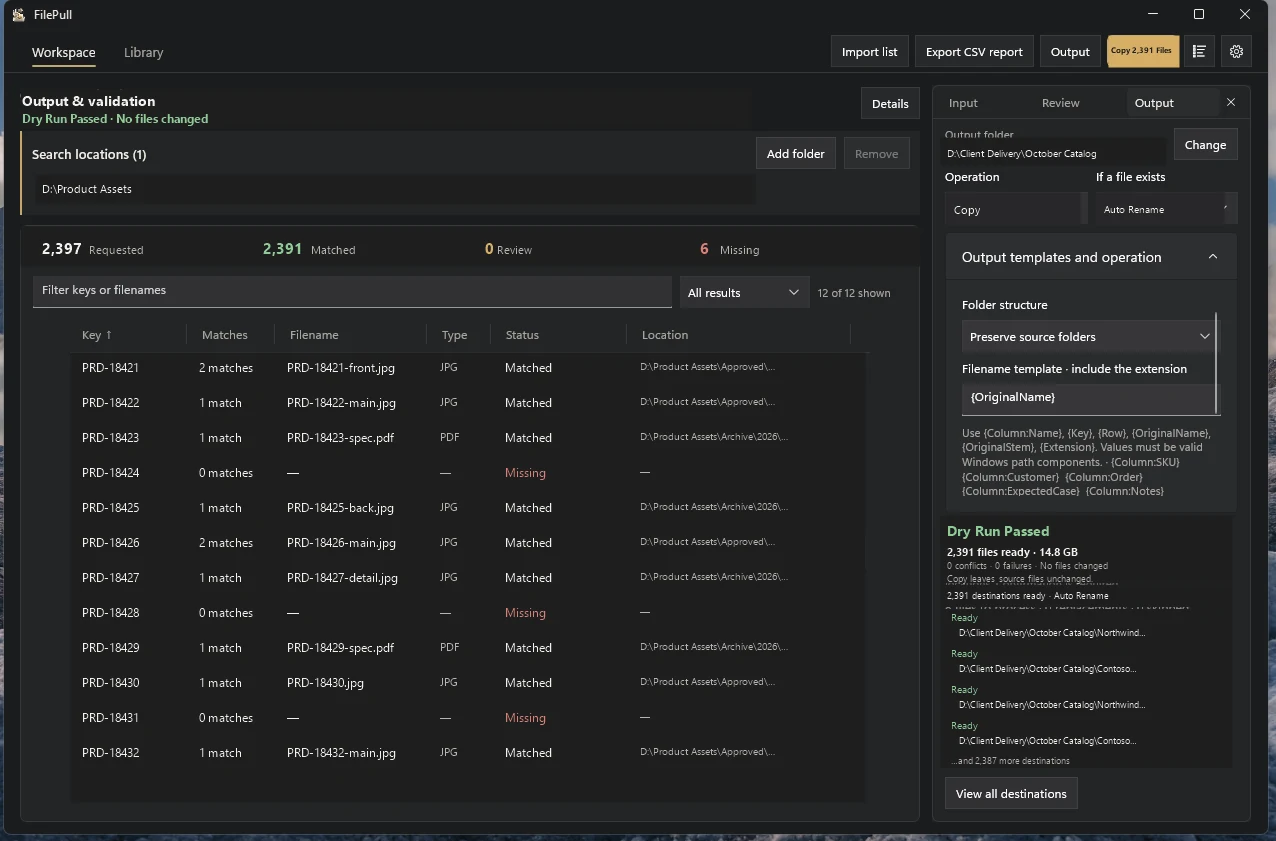Select key PRD-18431

pyautogui.click(x=110, y=718)
